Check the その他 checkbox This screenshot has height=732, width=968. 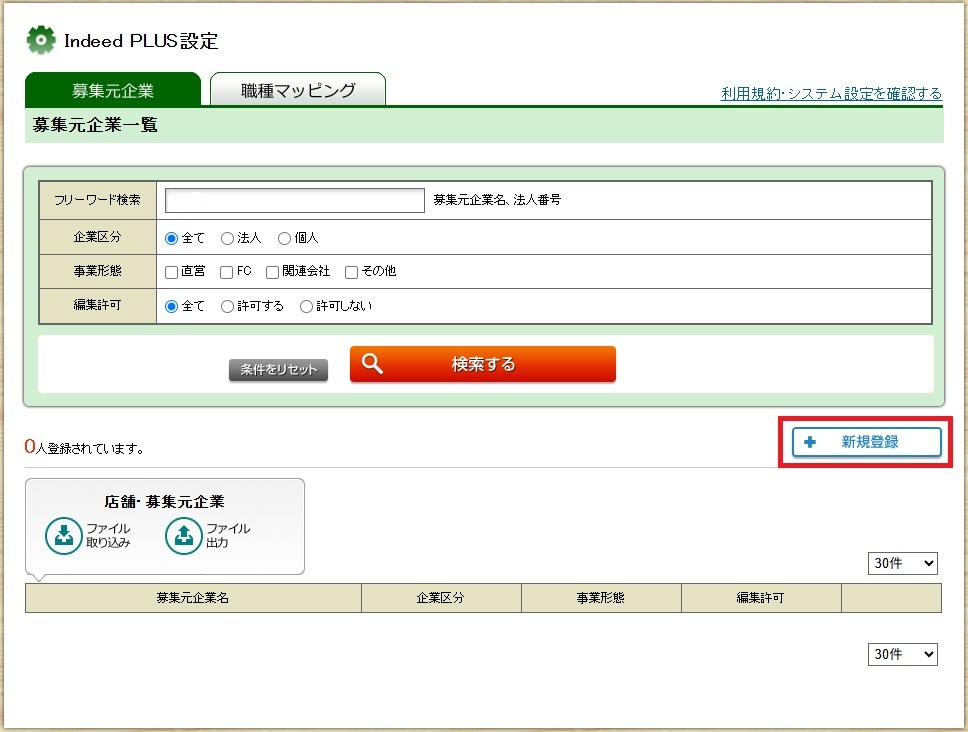click(x=351, y=272)
